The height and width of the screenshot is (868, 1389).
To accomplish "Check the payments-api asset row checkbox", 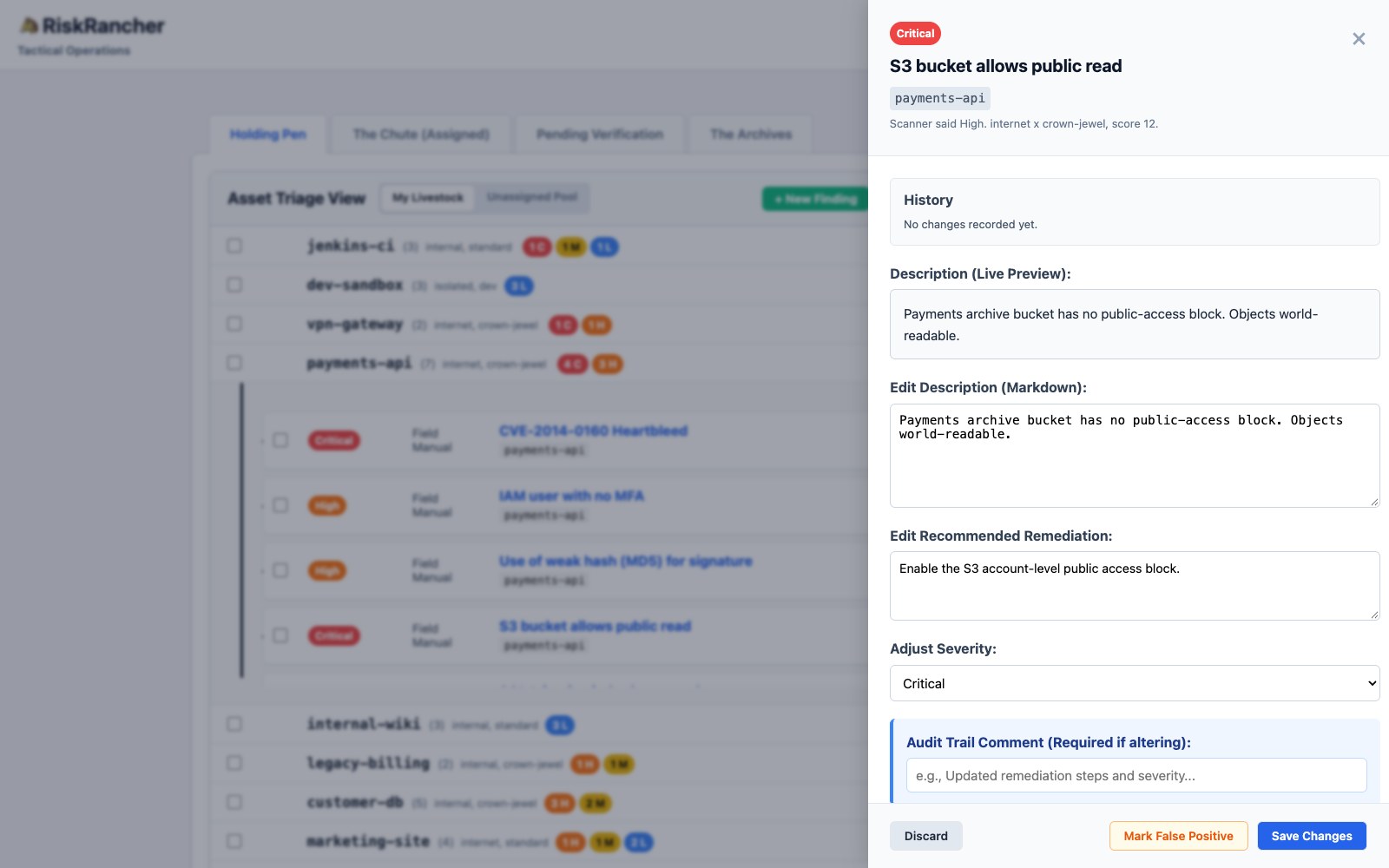I will (x=234, y=363).
